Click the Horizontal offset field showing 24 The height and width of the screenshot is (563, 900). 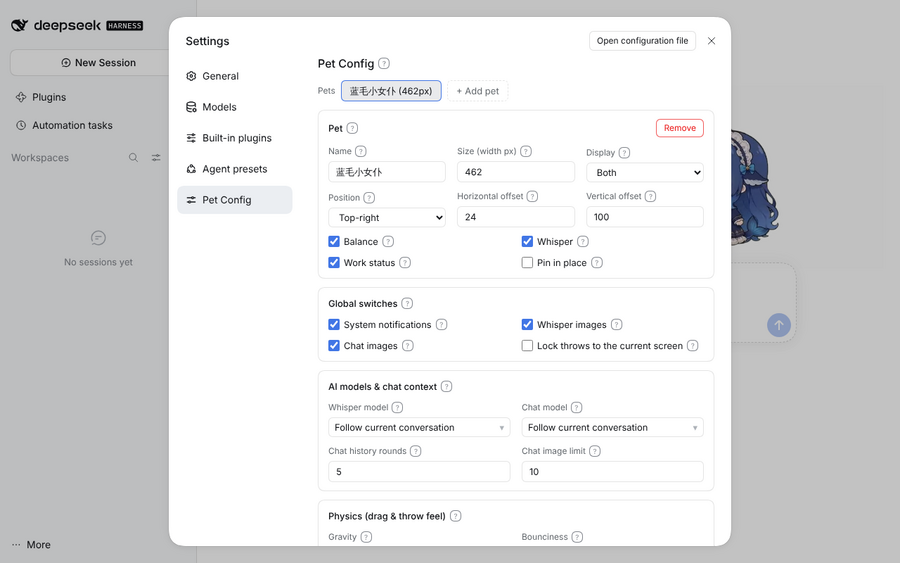516,218
